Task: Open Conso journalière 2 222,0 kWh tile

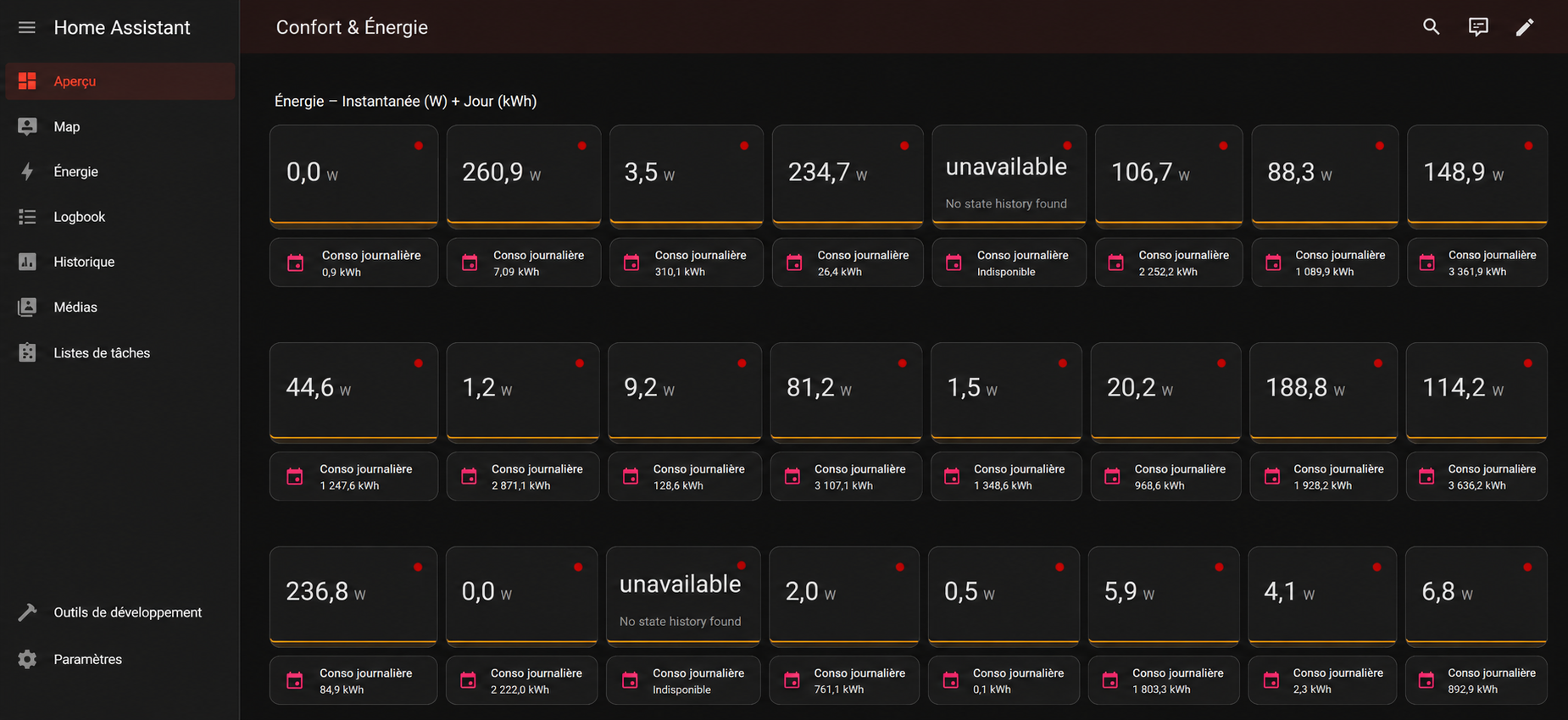Action: 522,680
